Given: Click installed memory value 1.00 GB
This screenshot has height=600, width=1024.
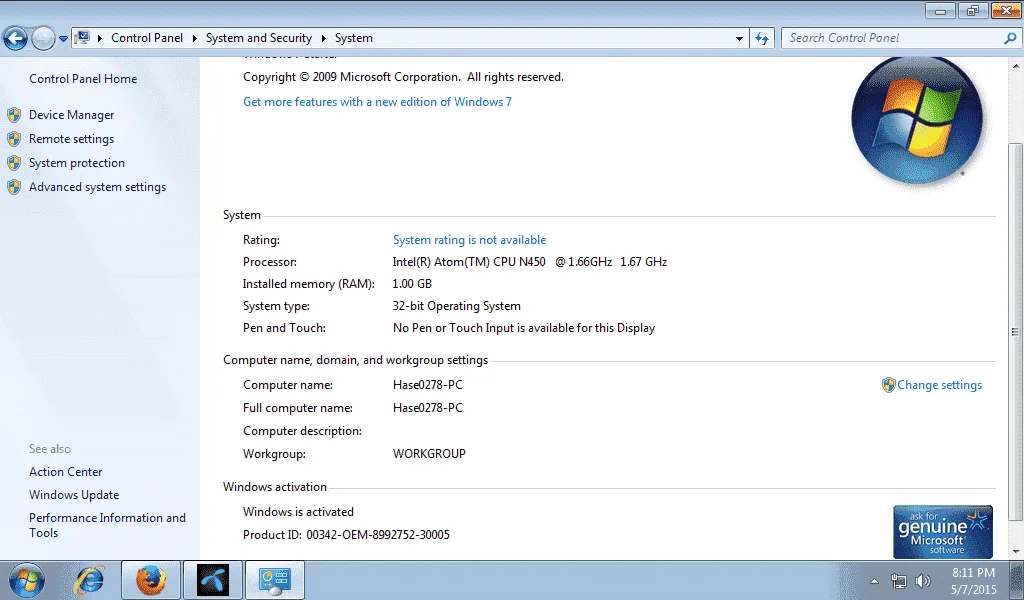Looking at the screenshot, I should (x=411, y=284).
